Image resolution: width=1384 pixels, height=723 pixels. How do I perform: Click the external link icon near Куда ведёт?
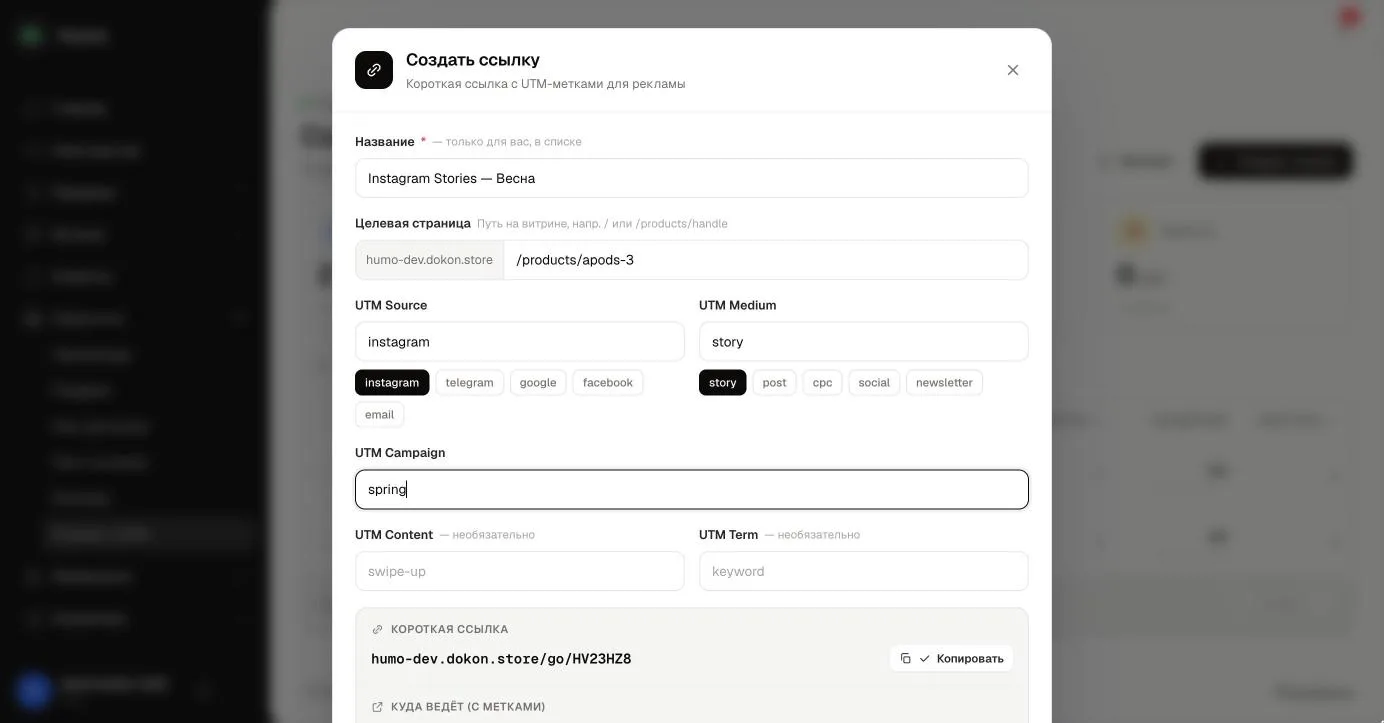[377, 707]
